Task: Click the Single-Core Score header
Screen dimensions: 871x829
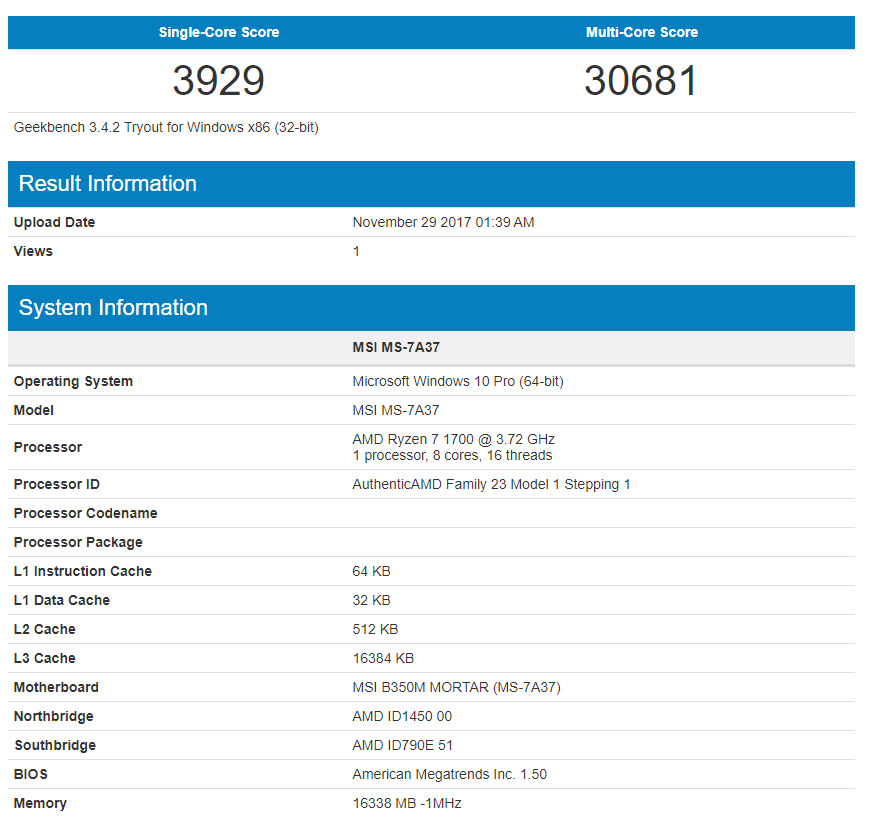Action: (x=219, y=32)
